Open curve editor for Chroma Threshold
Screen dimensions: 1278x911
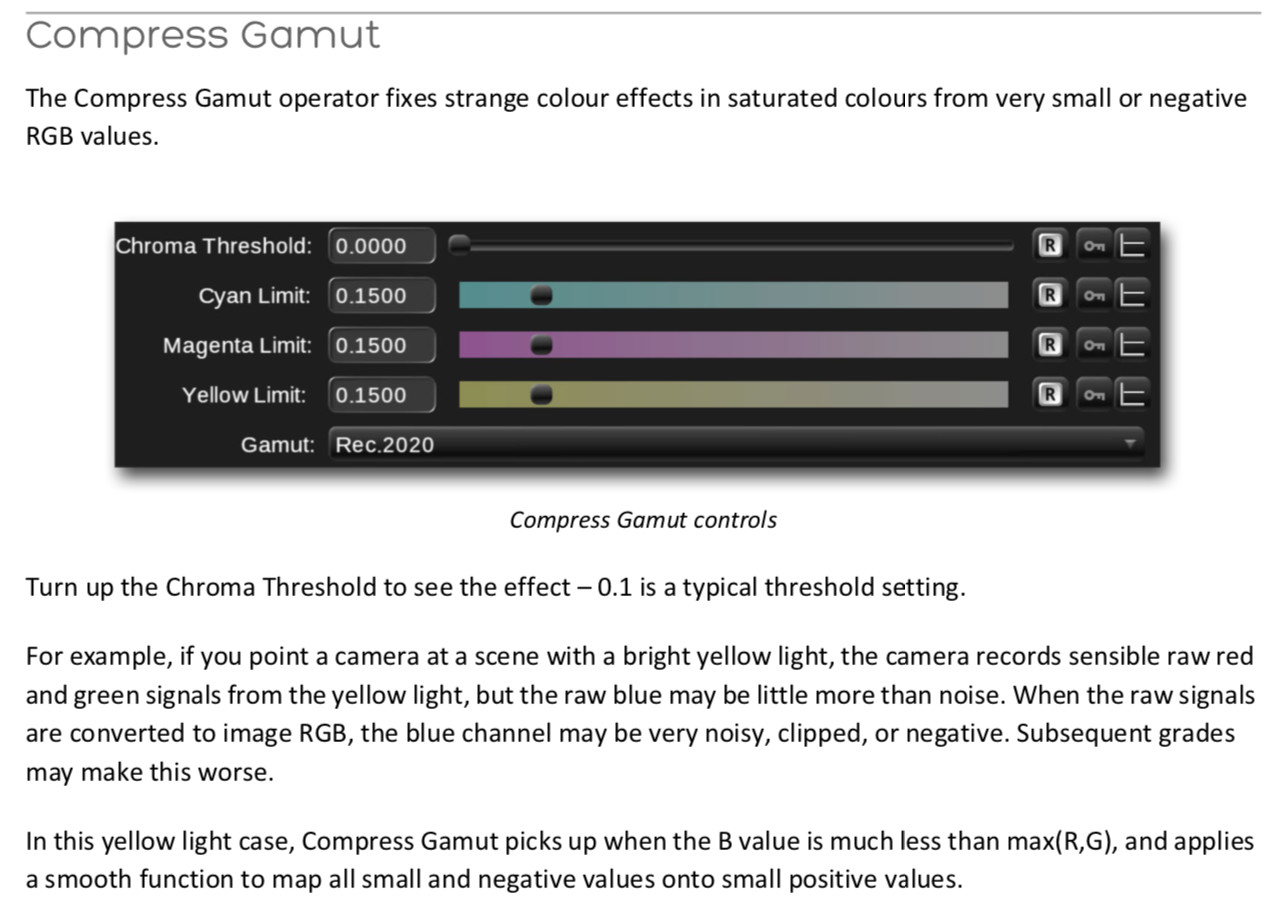[1132, 245]
